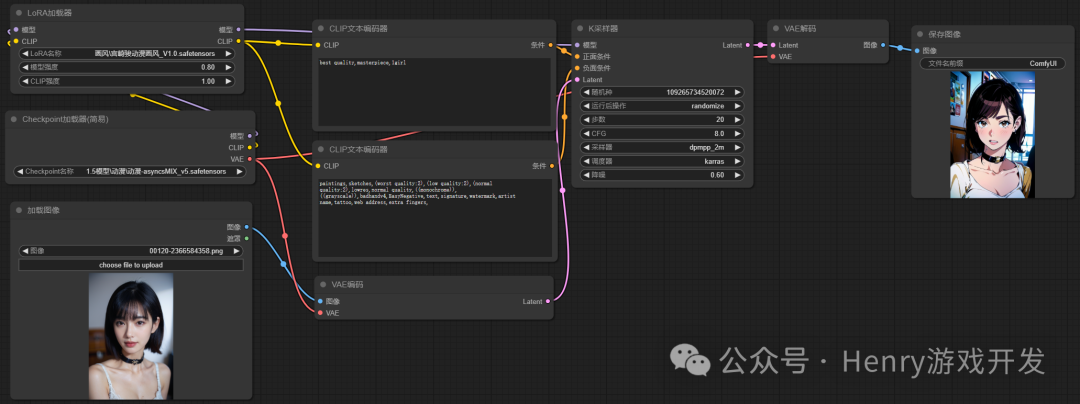Click the VAE解码 node title

[x=800, y=29]
